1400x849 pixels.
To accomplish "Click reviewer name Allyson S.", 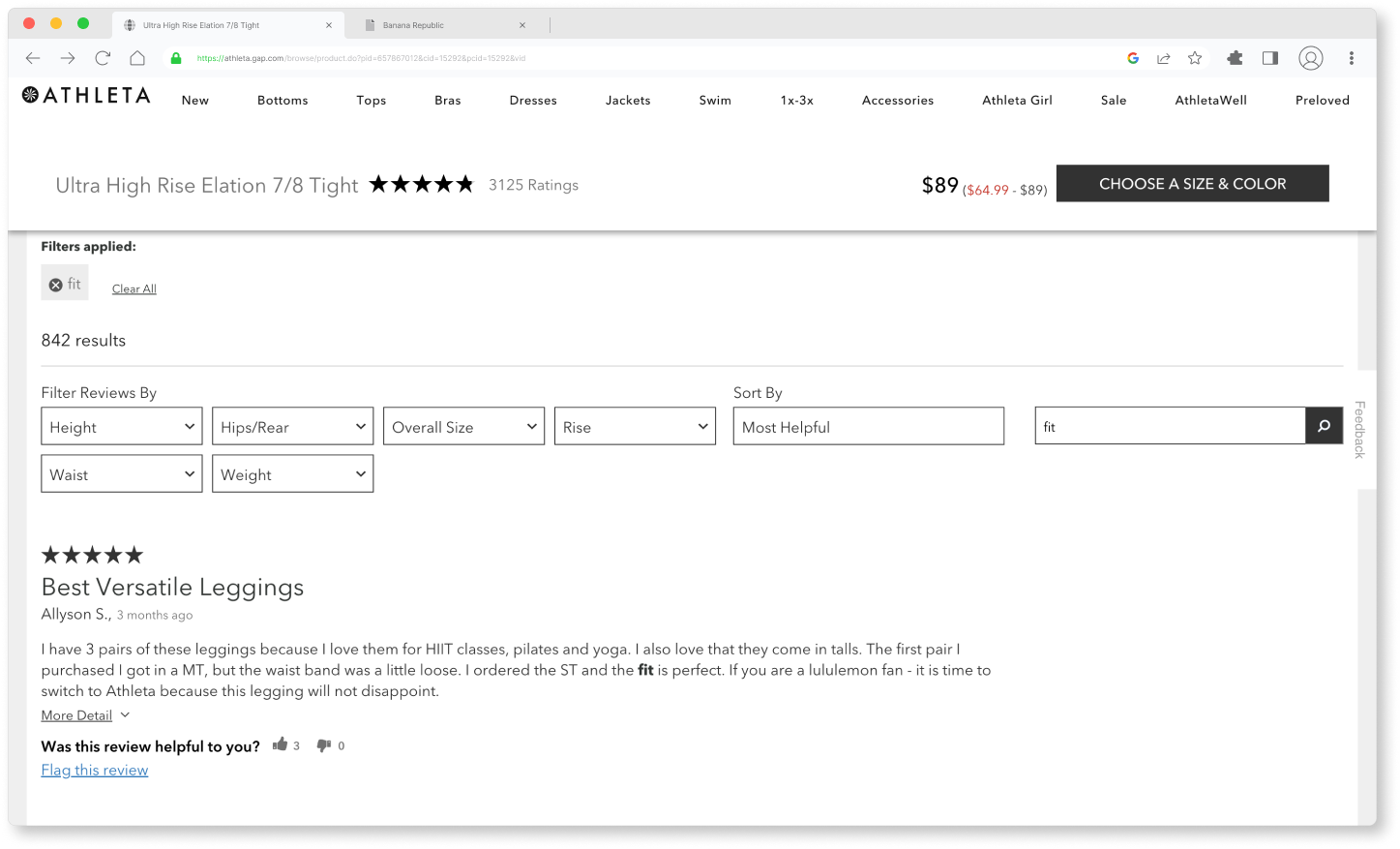I will [x=76, y=615].
